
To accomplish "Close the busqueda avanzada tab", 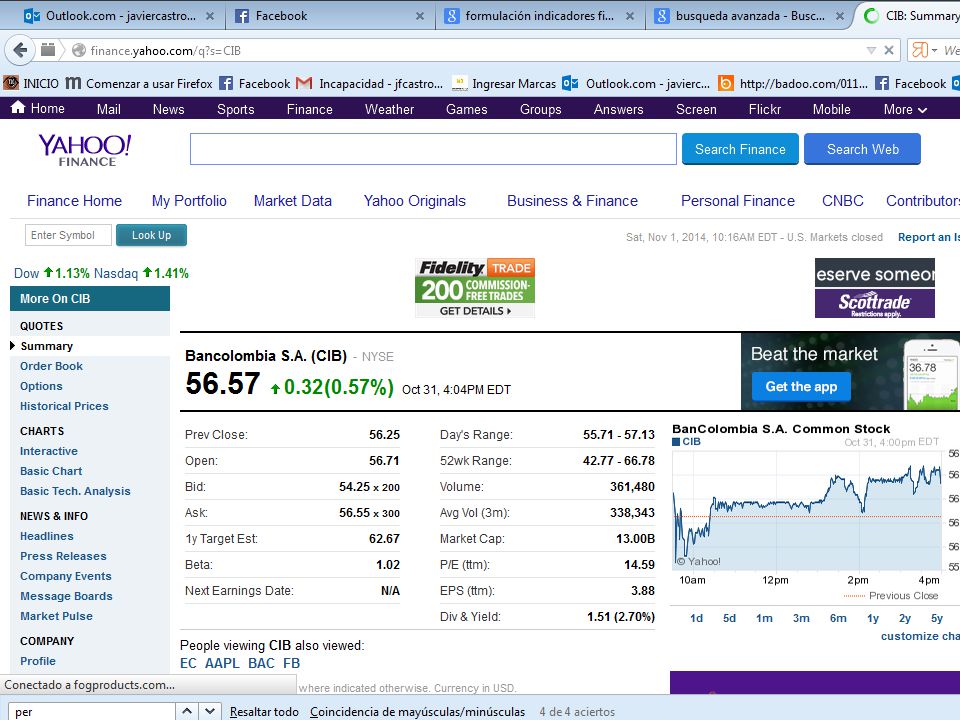I will (x=839, y=17).
